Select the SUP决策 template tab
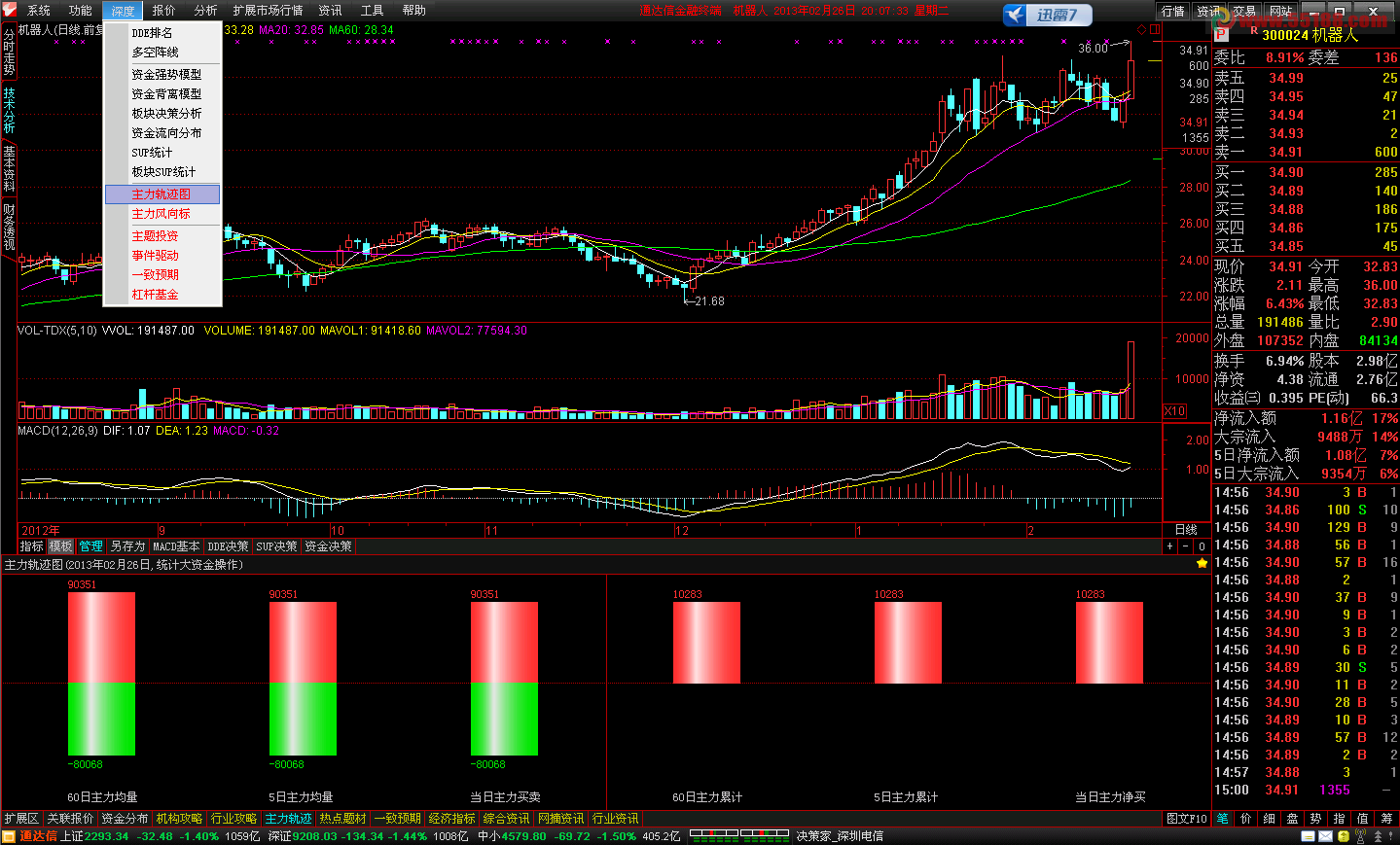 [276, 546]
